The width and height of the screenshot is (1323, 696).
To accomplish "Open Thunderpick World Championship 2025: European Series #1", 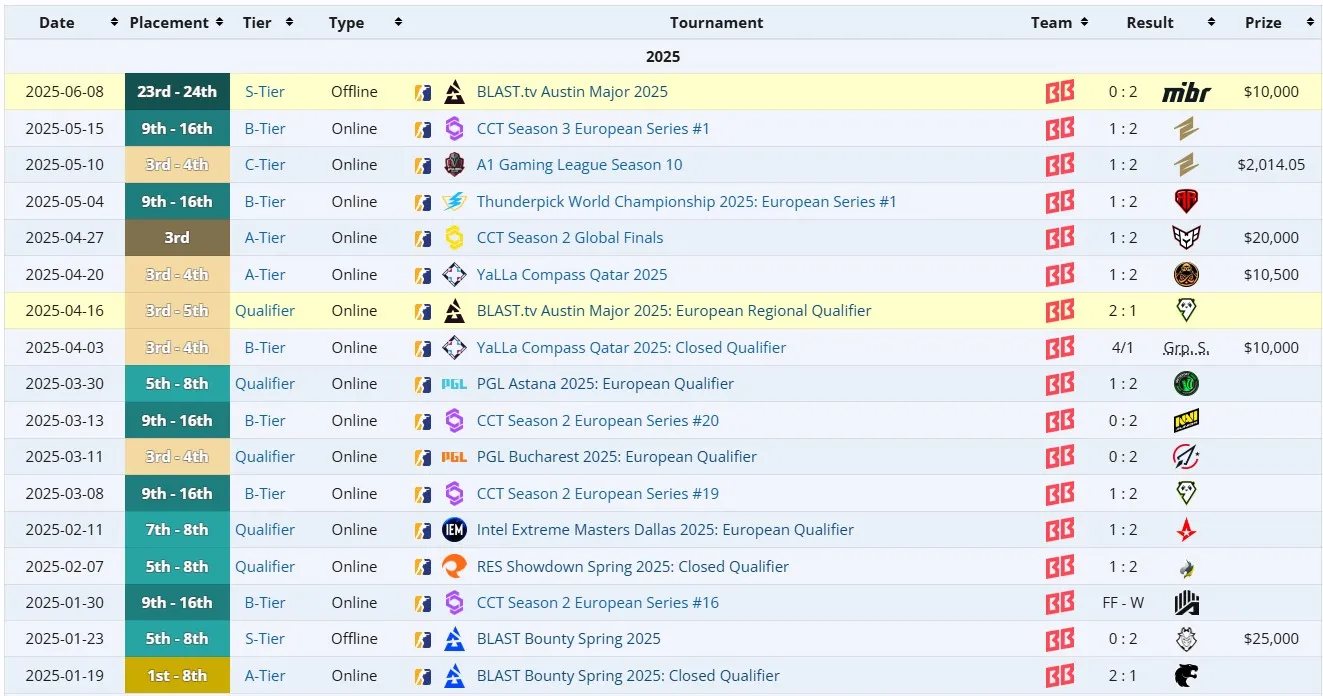I will tap(687, 202).
